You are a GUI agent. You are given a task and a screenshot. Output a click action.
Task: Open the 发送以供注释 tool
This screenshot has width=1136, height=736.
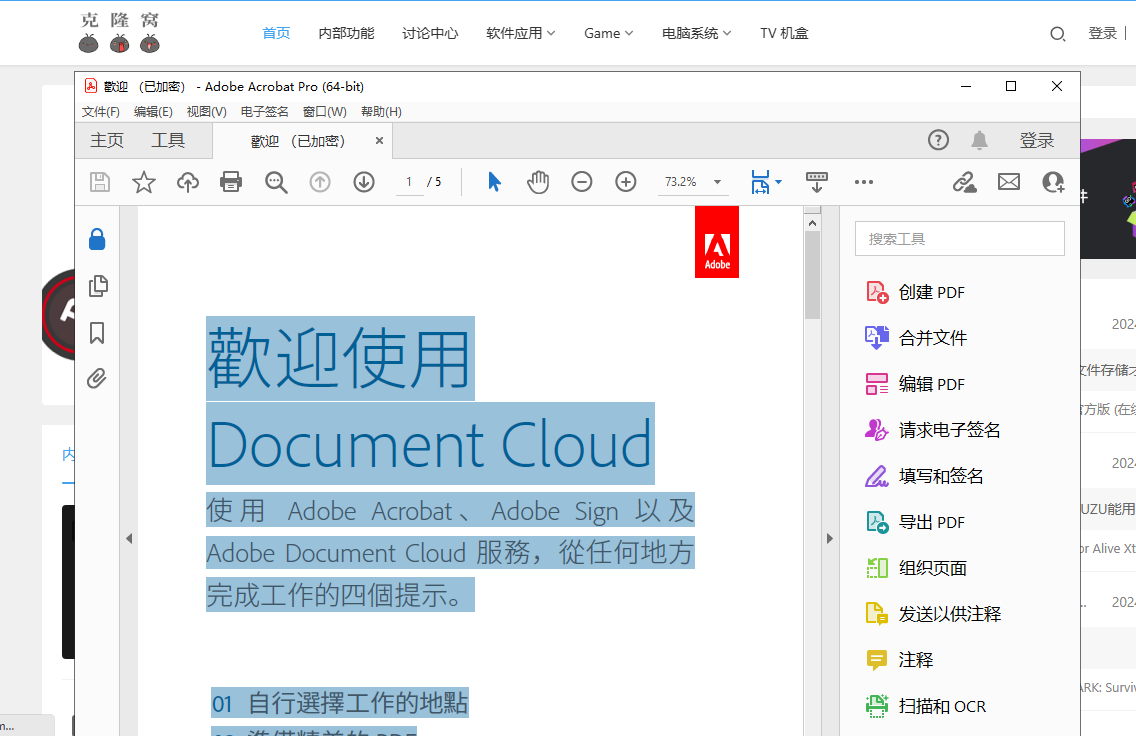[x=933, y=614]
